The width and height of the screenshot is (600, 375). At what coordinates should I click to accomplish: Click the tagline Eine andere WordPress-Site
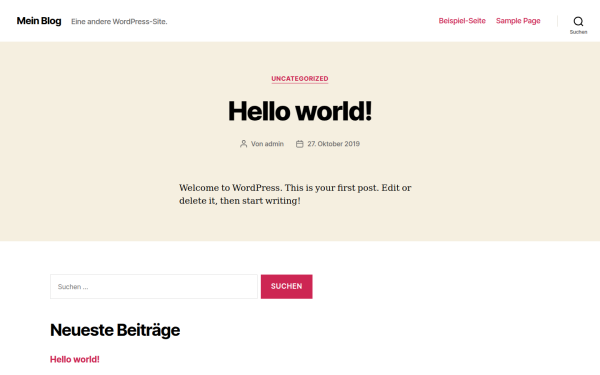point(119,22)
